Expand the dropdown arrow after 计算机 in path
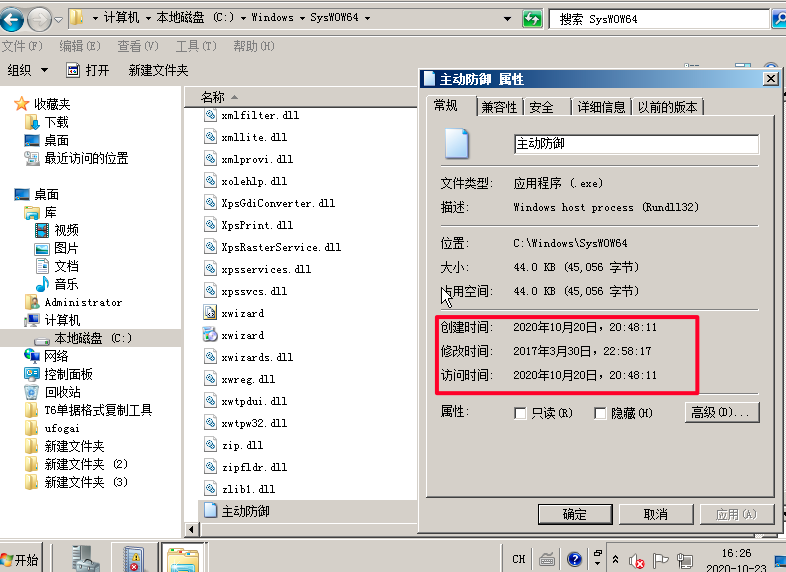The image size is (786, 572). click(148, 19)
